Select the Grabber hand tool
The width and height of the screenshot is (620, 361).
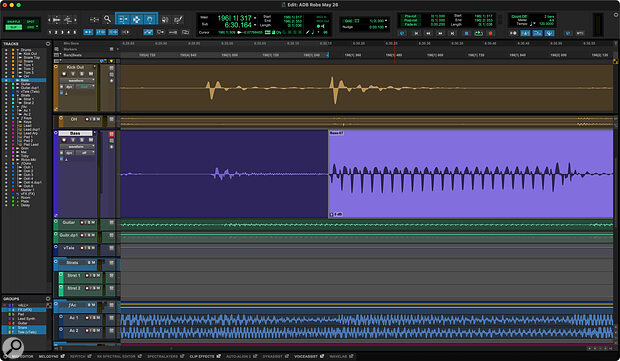point(149,19)
